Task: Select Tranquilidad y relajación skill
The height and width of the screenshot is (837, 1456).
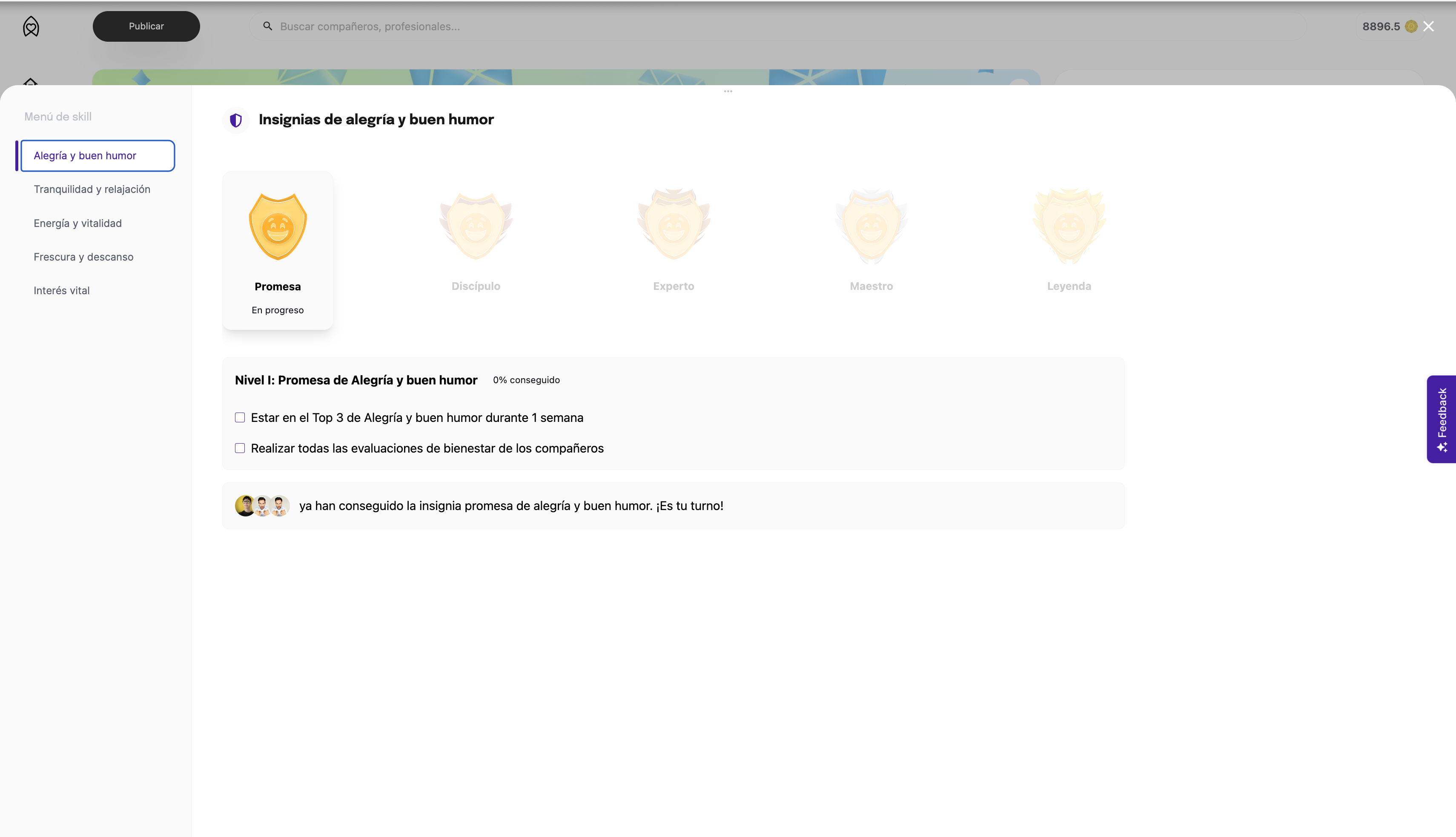Action: tap(92, 189)
